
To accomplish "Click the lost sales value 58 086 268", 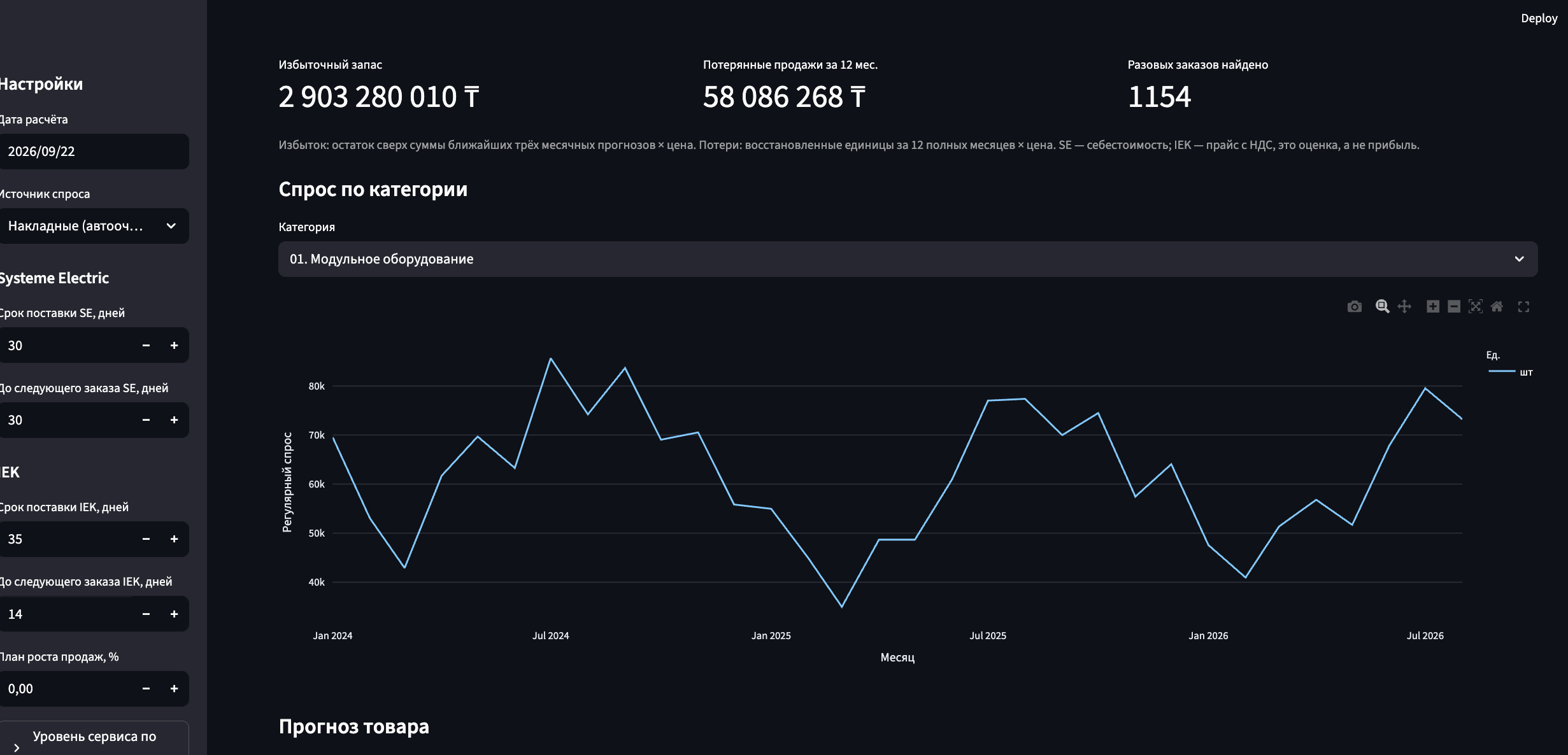I will [x=784, y=97].
